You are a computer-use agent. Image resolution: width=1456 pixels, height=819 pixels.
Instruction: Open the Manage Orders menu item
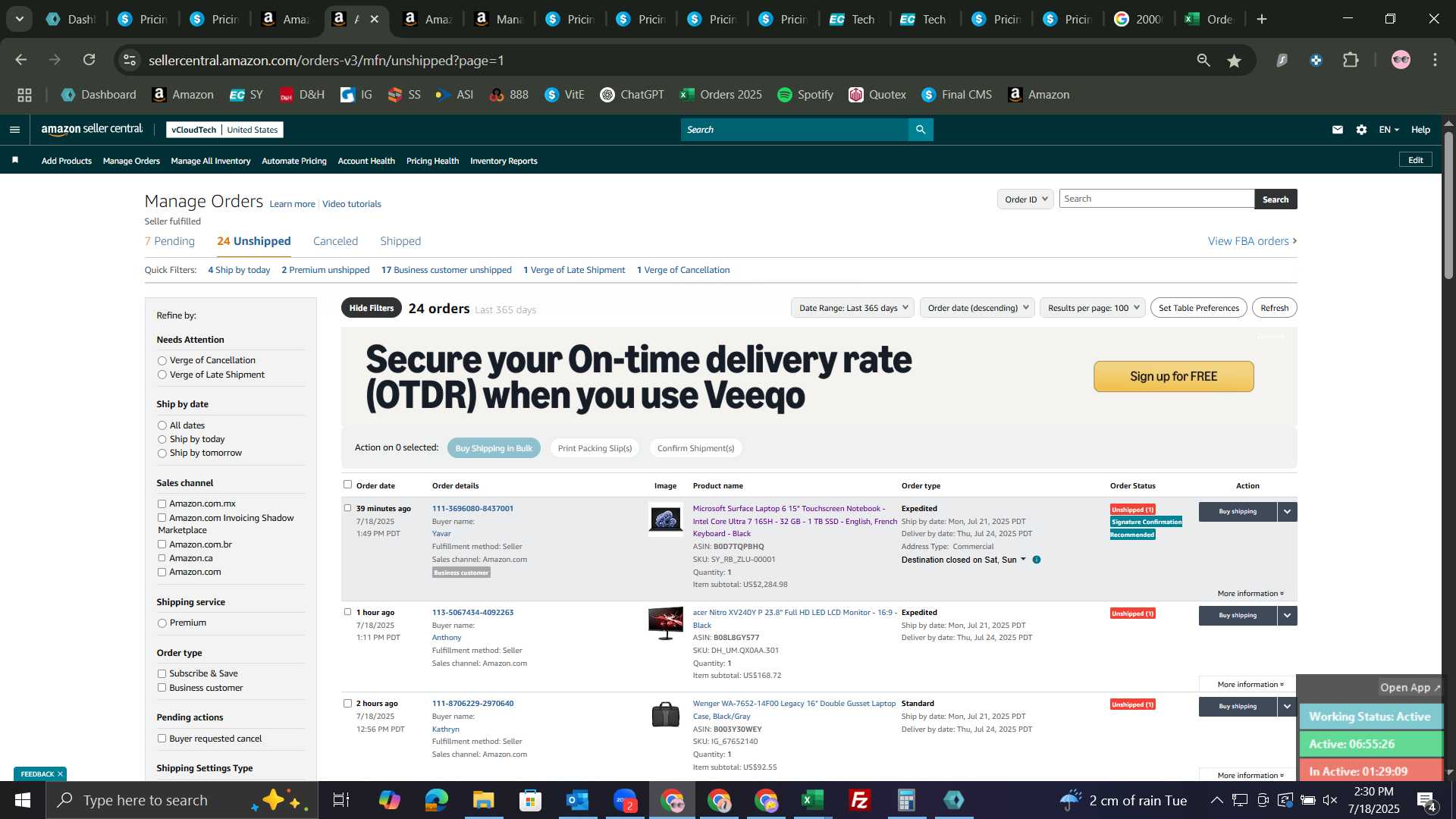(x=131, y=161)
